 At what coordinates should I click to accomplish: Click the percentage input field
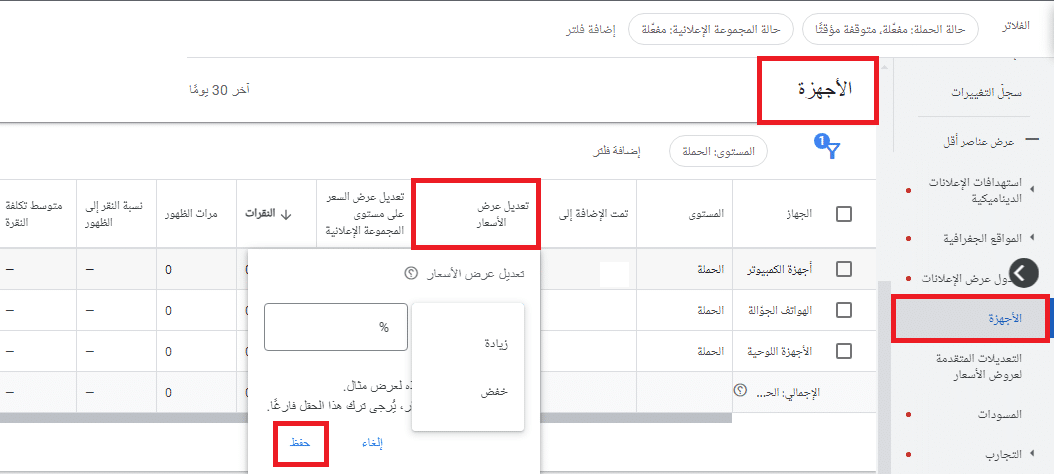point(336,327)
